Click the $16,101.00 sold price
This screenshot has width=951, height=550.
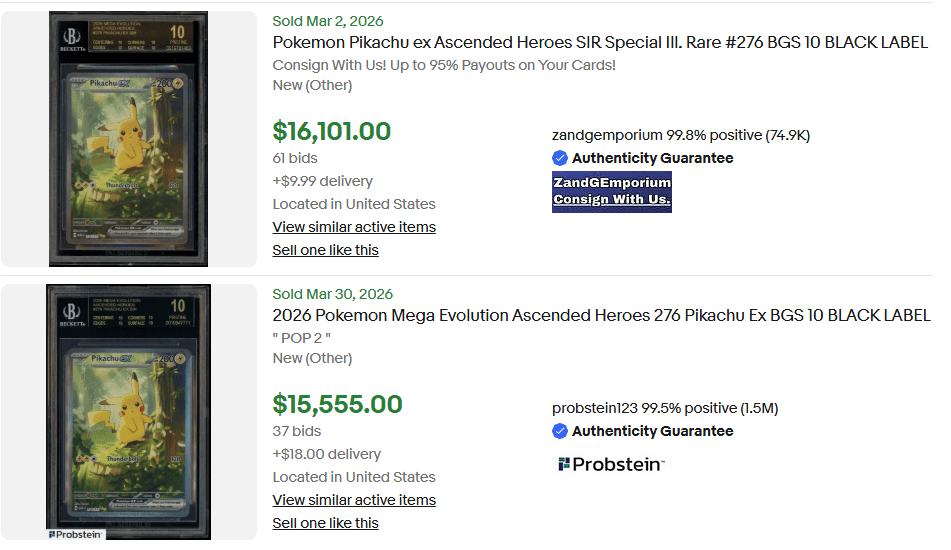[332, 131]
